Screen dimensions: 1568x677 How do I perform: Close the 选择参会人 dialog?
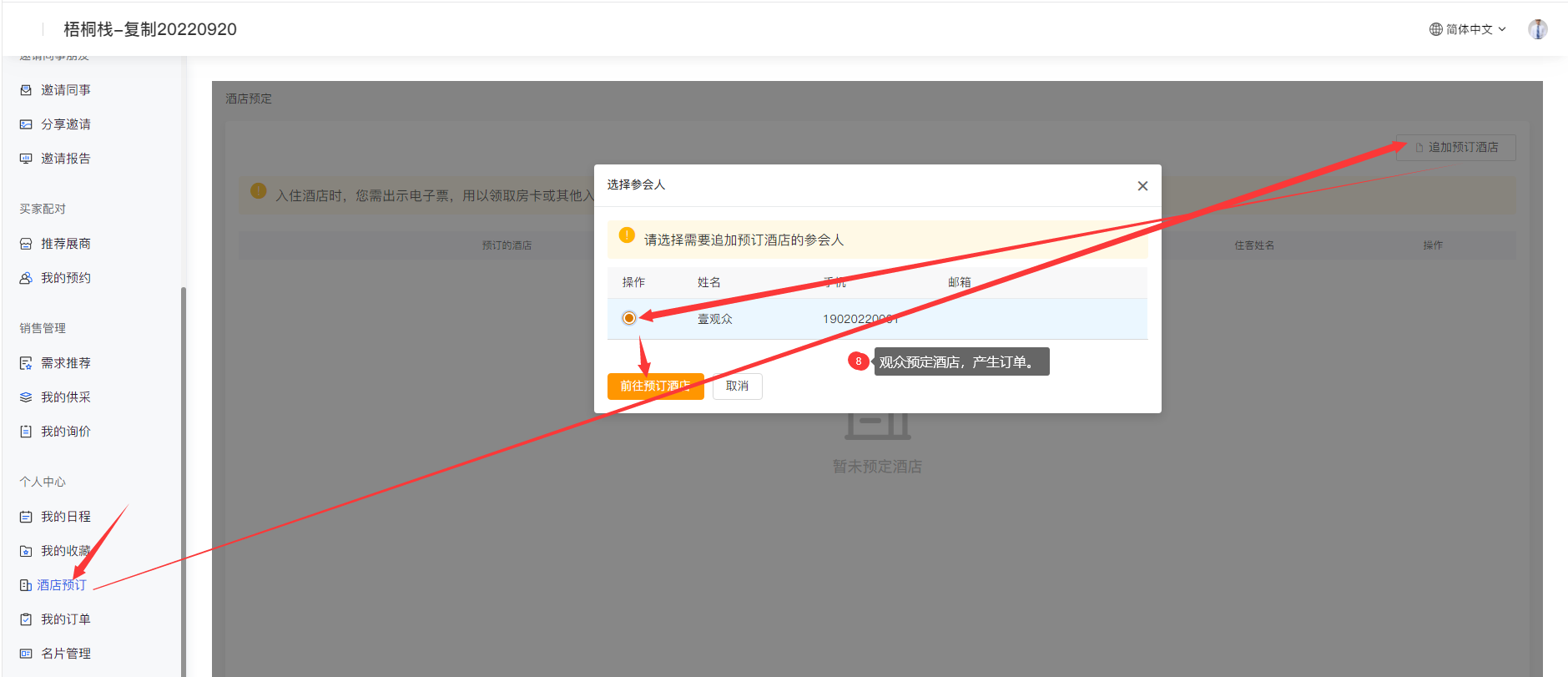click(1142, 186)
